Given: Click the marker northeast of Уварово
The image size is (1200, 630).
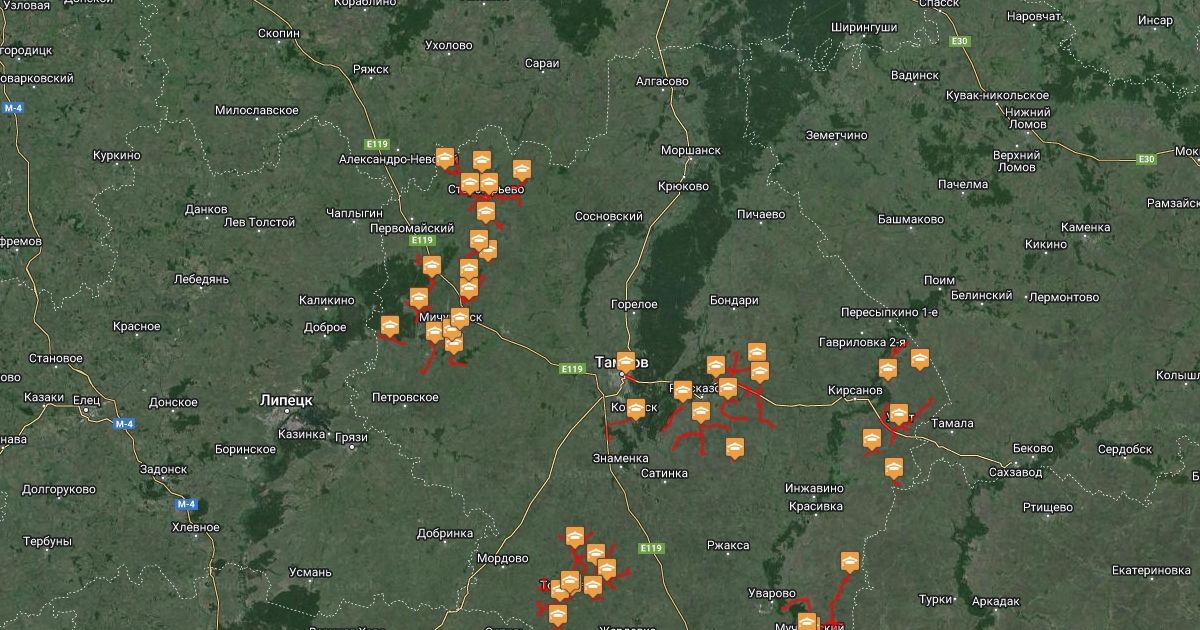Looking at the screenshot, I should pyautogui.click(x=850, y=561).
